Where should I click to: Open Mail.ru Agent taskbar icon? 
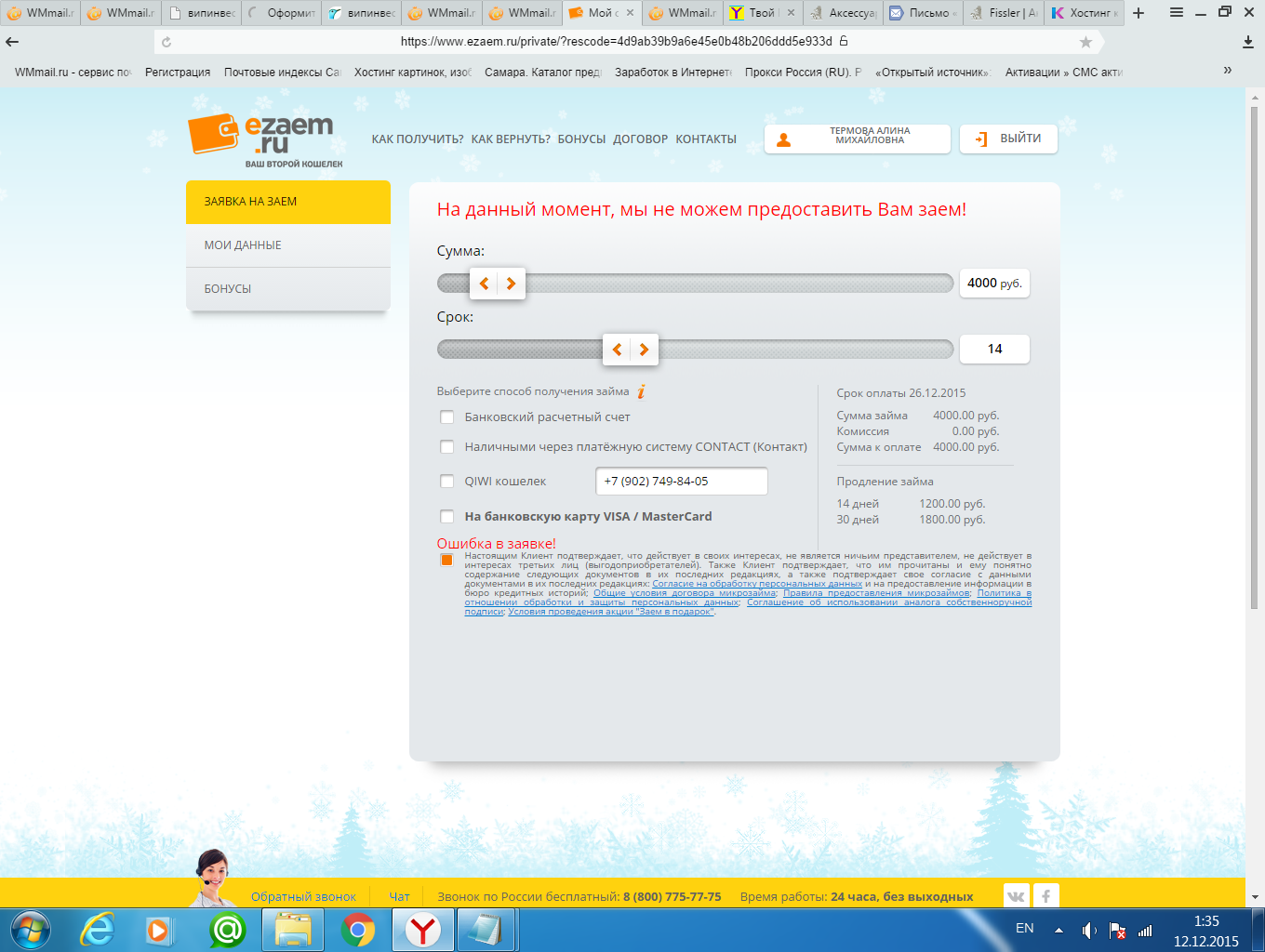227,930
